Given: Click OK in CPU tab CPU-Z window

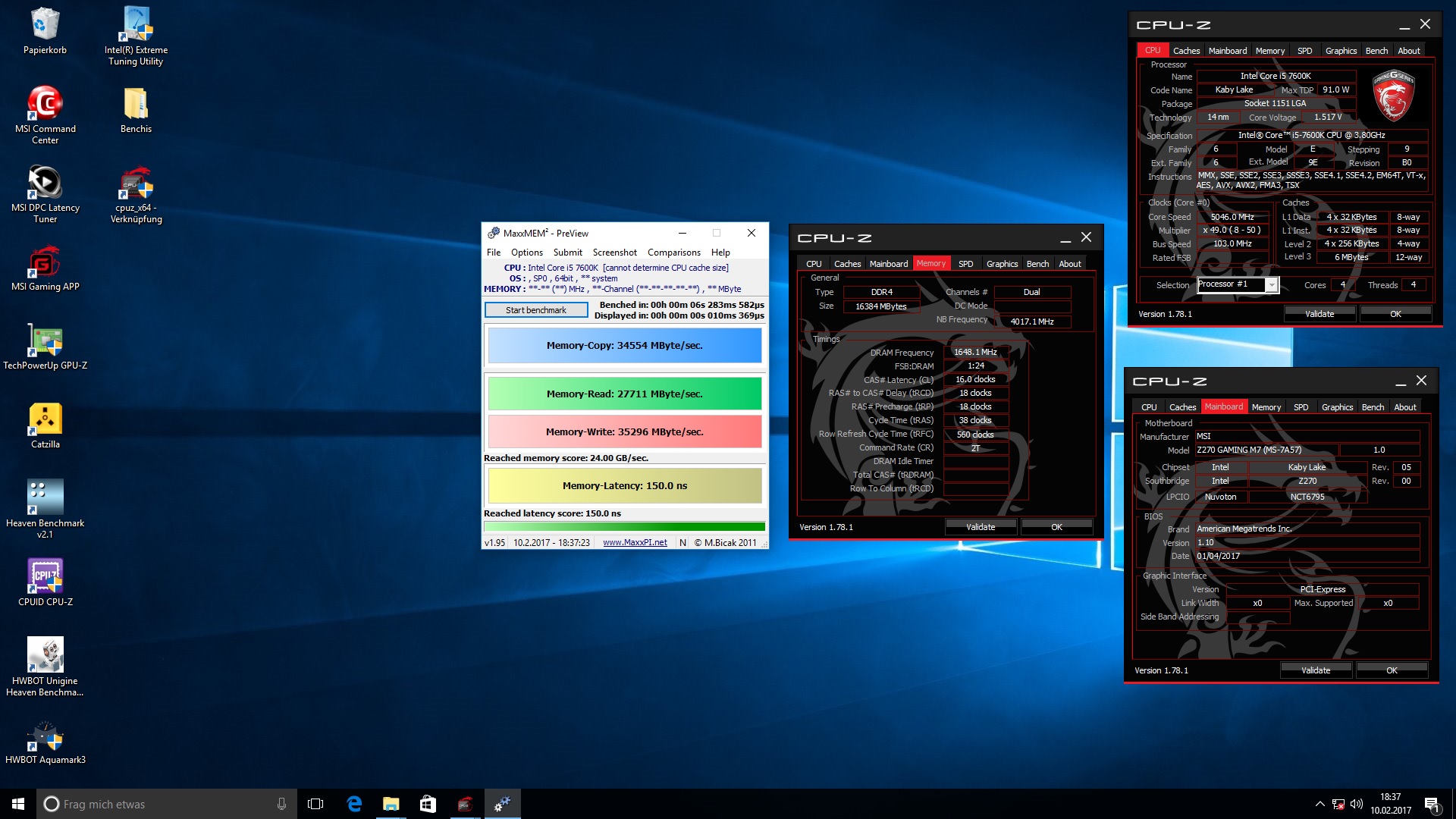Looking at the screenshot, I should [x=1395, y=314].
